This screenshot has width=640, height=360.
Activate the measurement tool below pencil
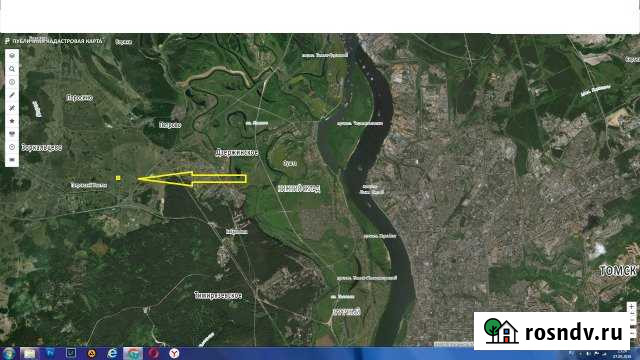tap(12, 108)
